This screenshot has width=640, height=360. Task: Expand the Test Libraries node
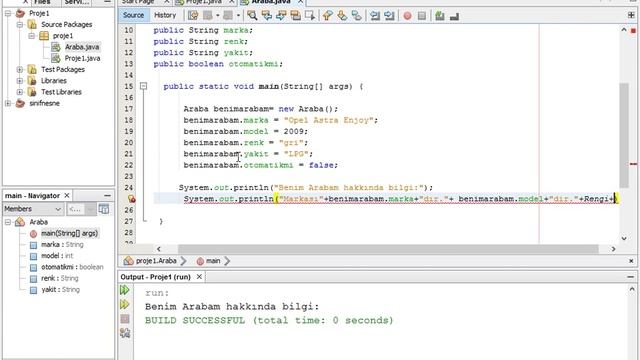click(20, 92)
